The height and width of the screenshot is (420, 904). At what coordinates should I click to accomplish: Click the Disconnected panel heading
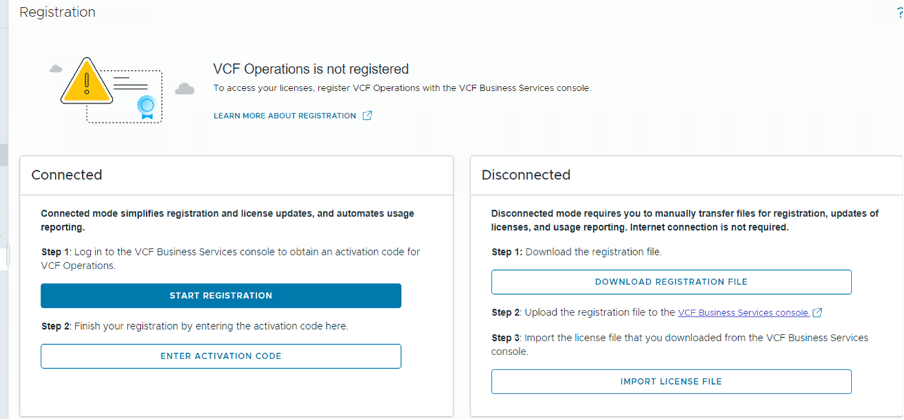[526, 175]
